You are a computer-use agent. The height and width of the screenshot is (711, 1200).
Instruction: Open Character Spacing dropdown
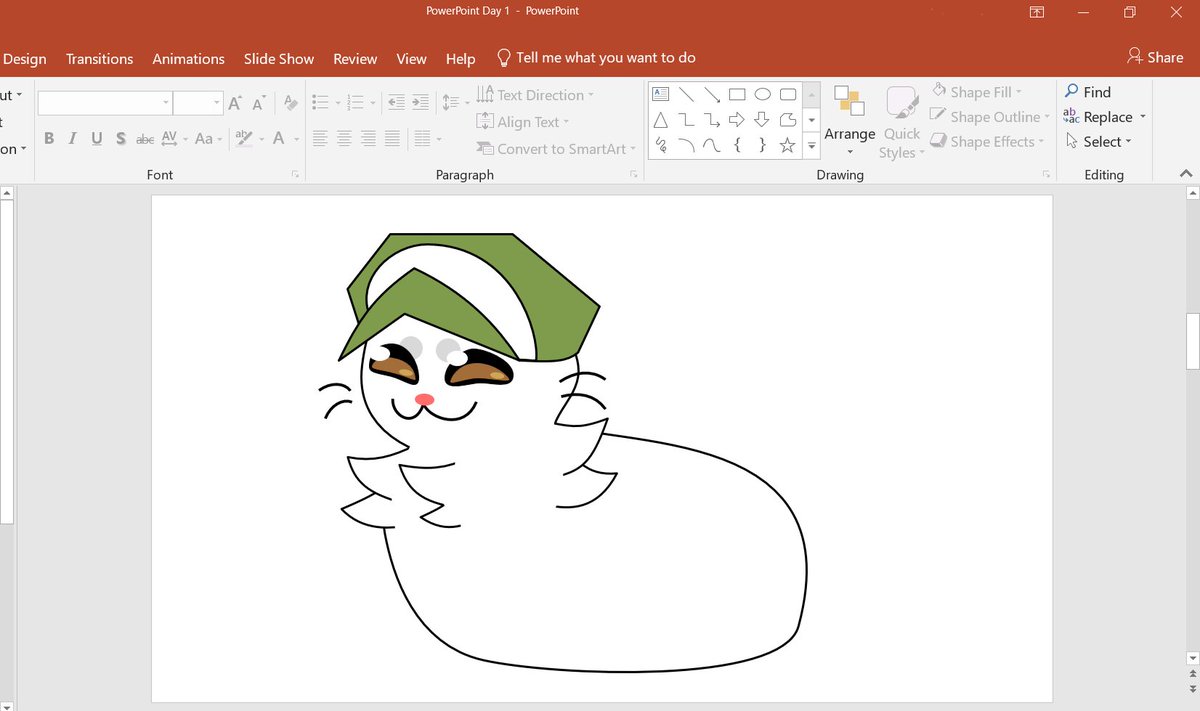coord(173,139)
